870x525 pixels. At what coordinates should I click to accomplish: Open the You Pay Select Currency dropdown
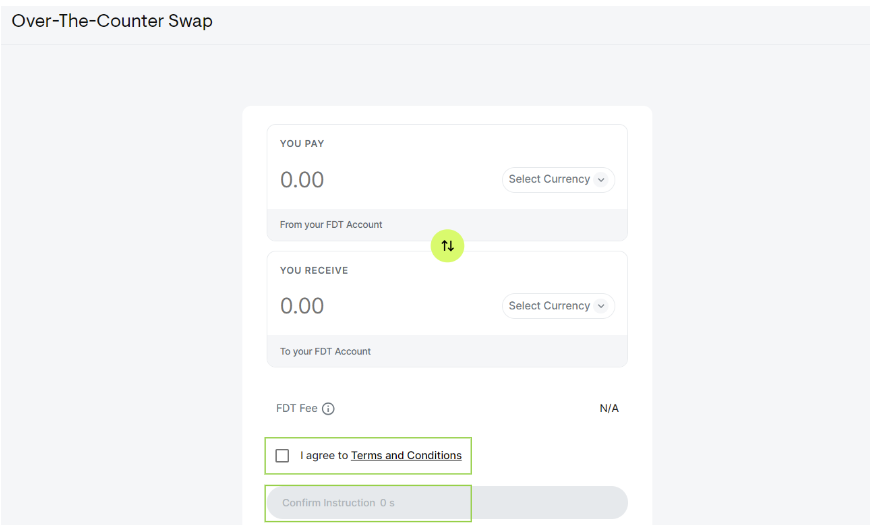click(558, 180)
